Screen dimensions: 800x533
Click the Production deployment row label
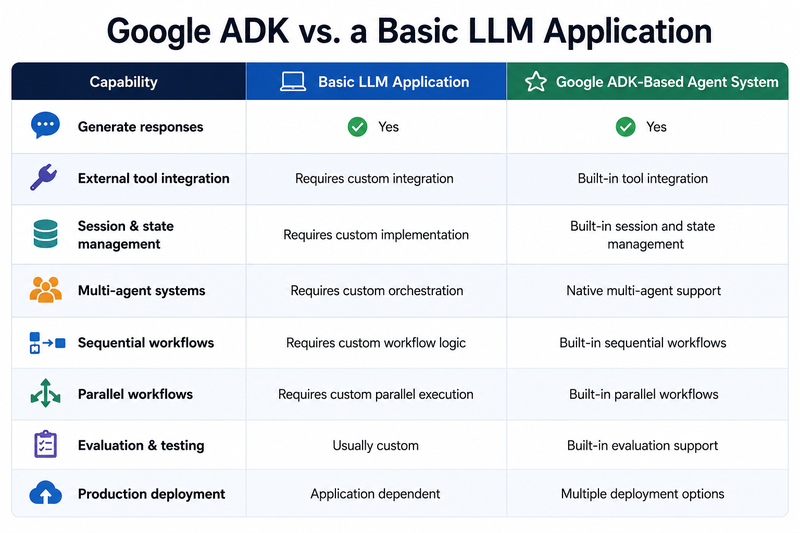point(152,494)
